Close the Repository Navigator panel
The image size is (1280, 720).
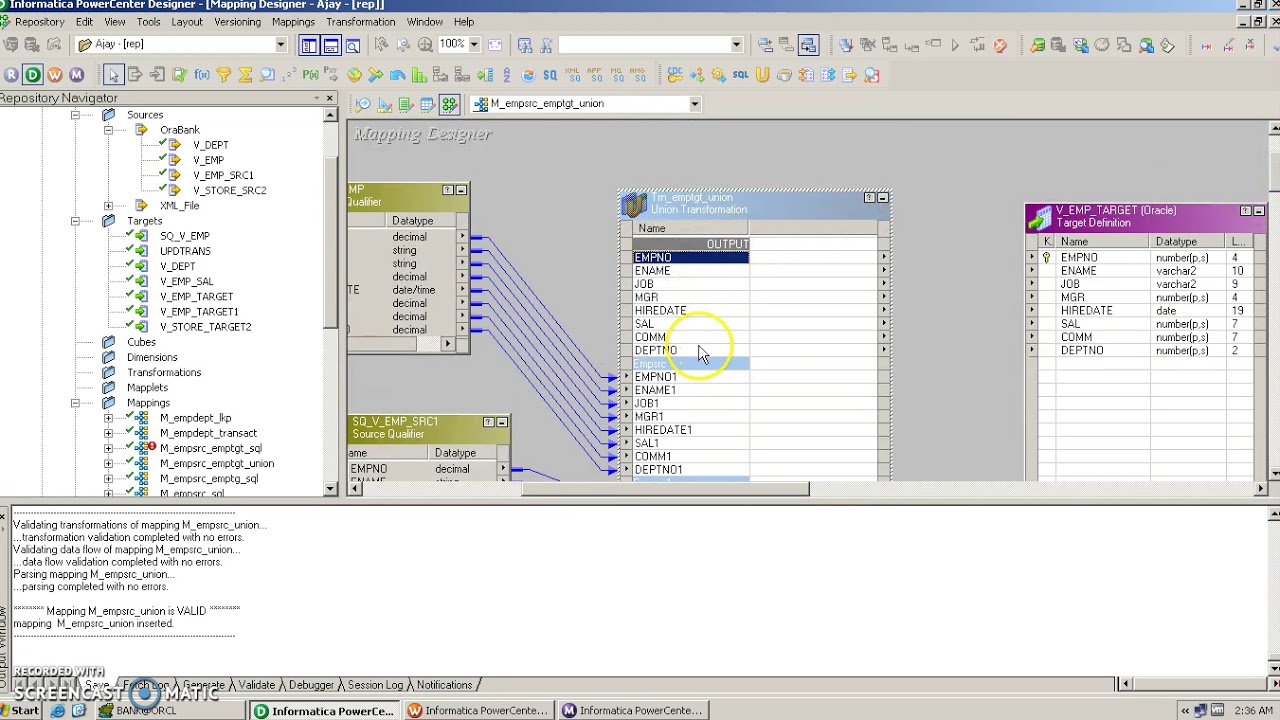tap(330, 98)
